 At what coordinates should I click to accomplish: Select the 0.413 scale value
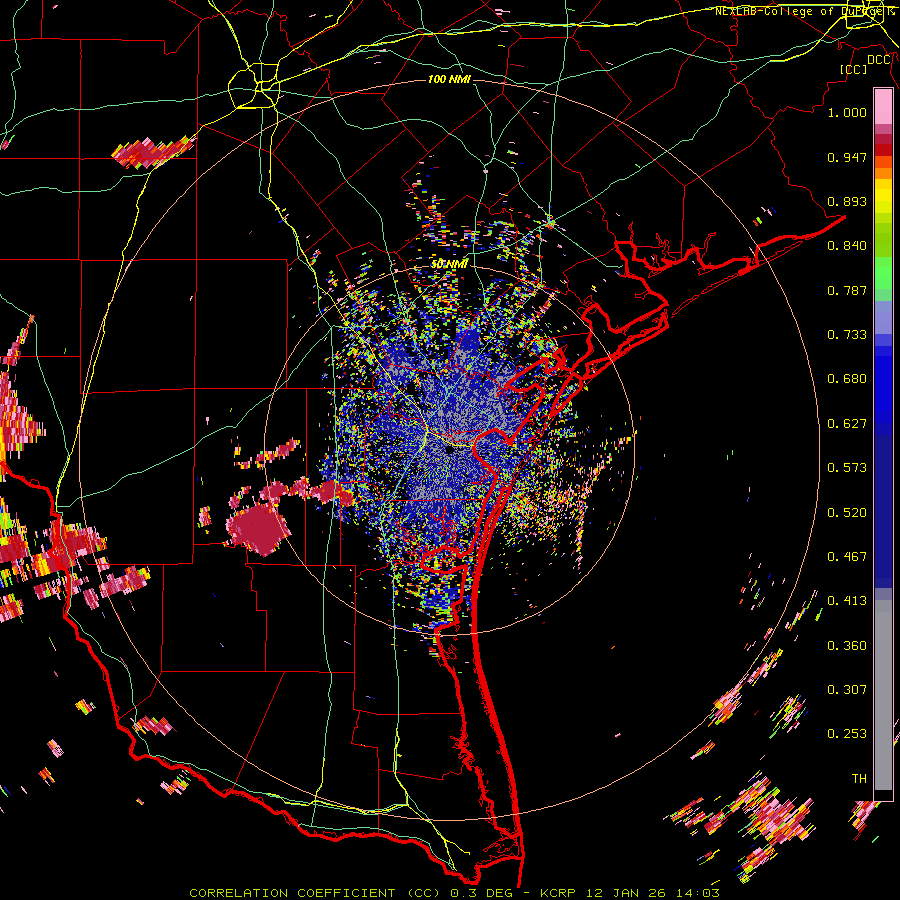click(847, 601)
